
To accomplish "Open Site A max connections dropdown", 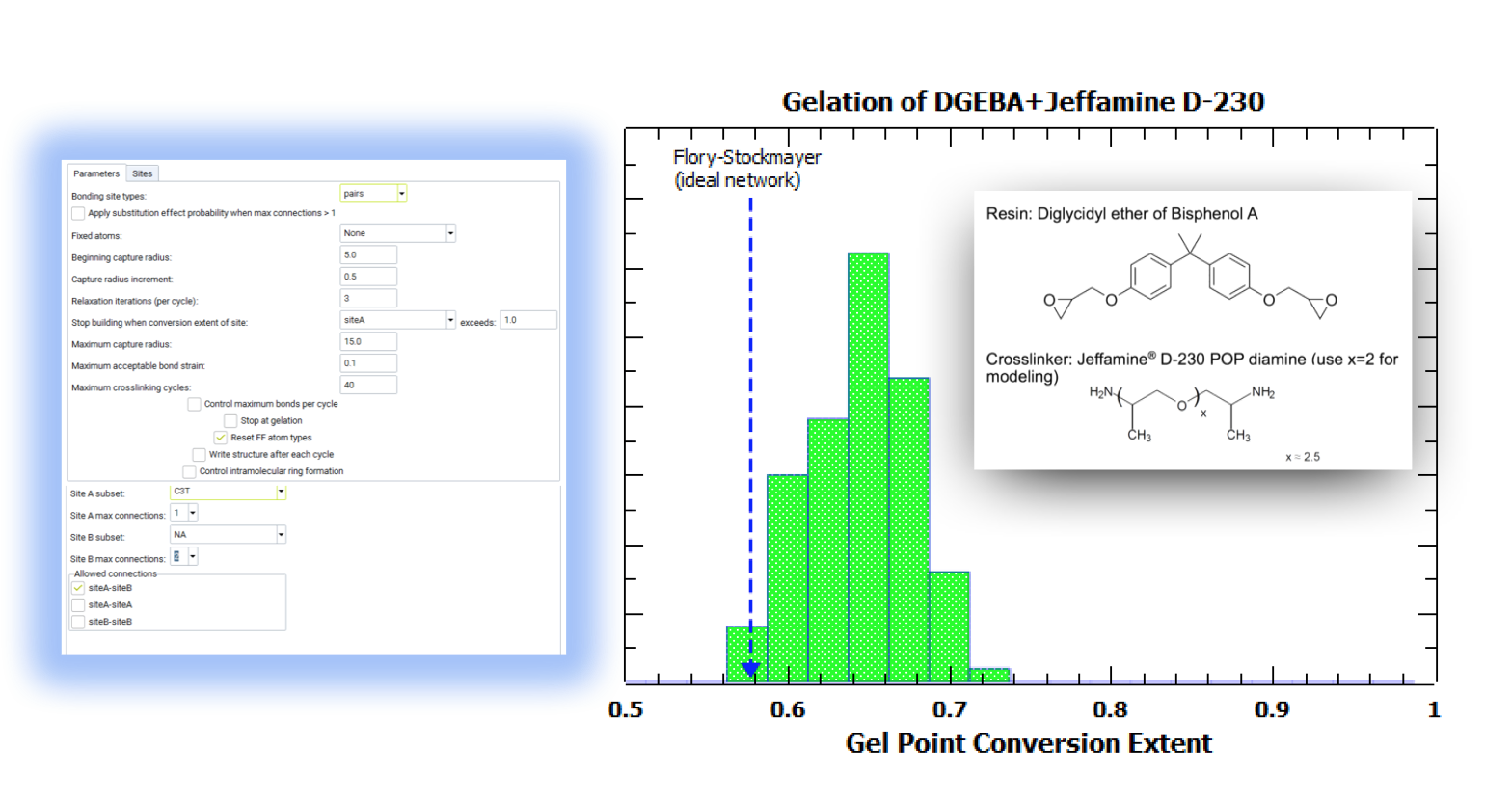I will 193,514.
